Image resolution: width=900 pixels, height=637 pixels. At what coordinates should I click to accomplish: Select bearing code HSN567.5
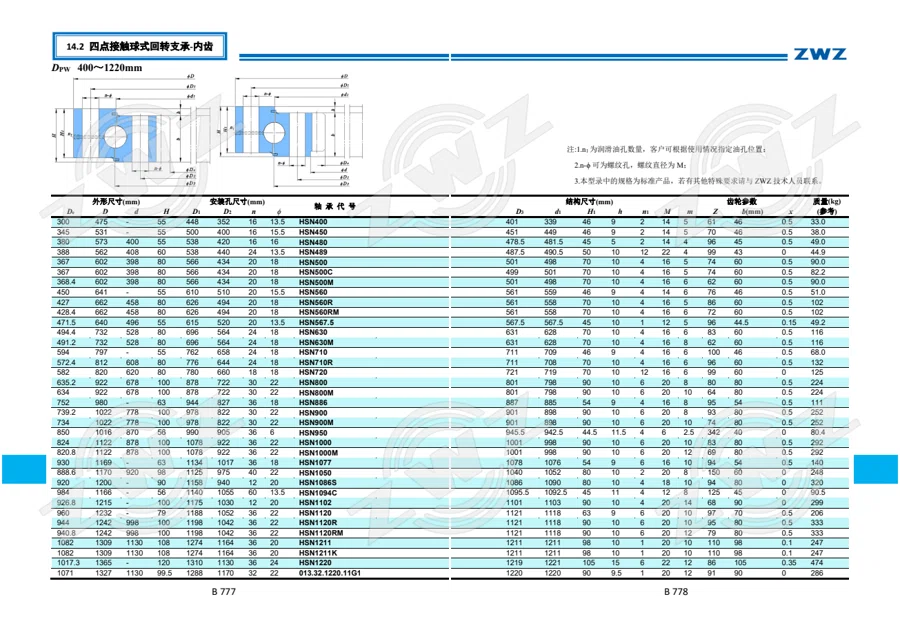316,323
